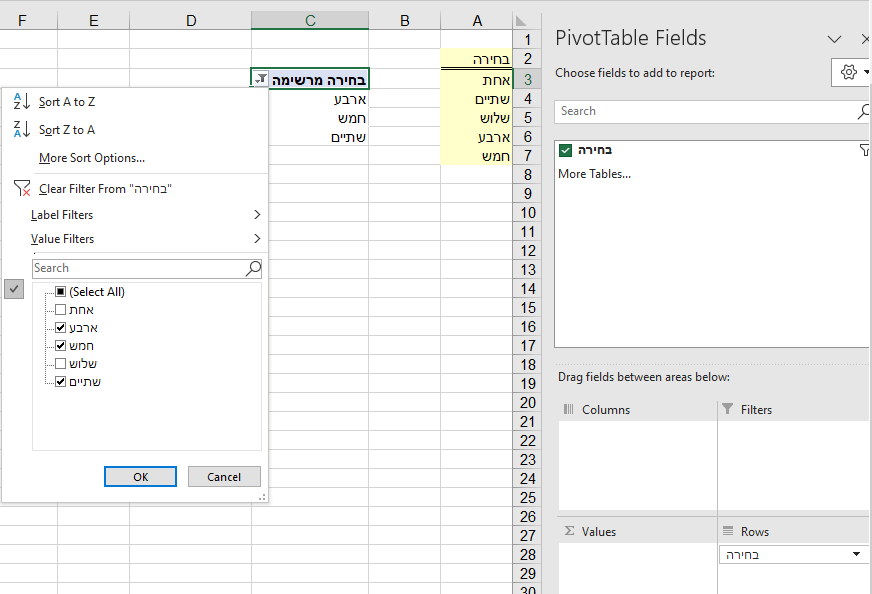This screenshot has width=872, height=594.
Task: Click cell A7 containing חמש
Action: point(477,156)
